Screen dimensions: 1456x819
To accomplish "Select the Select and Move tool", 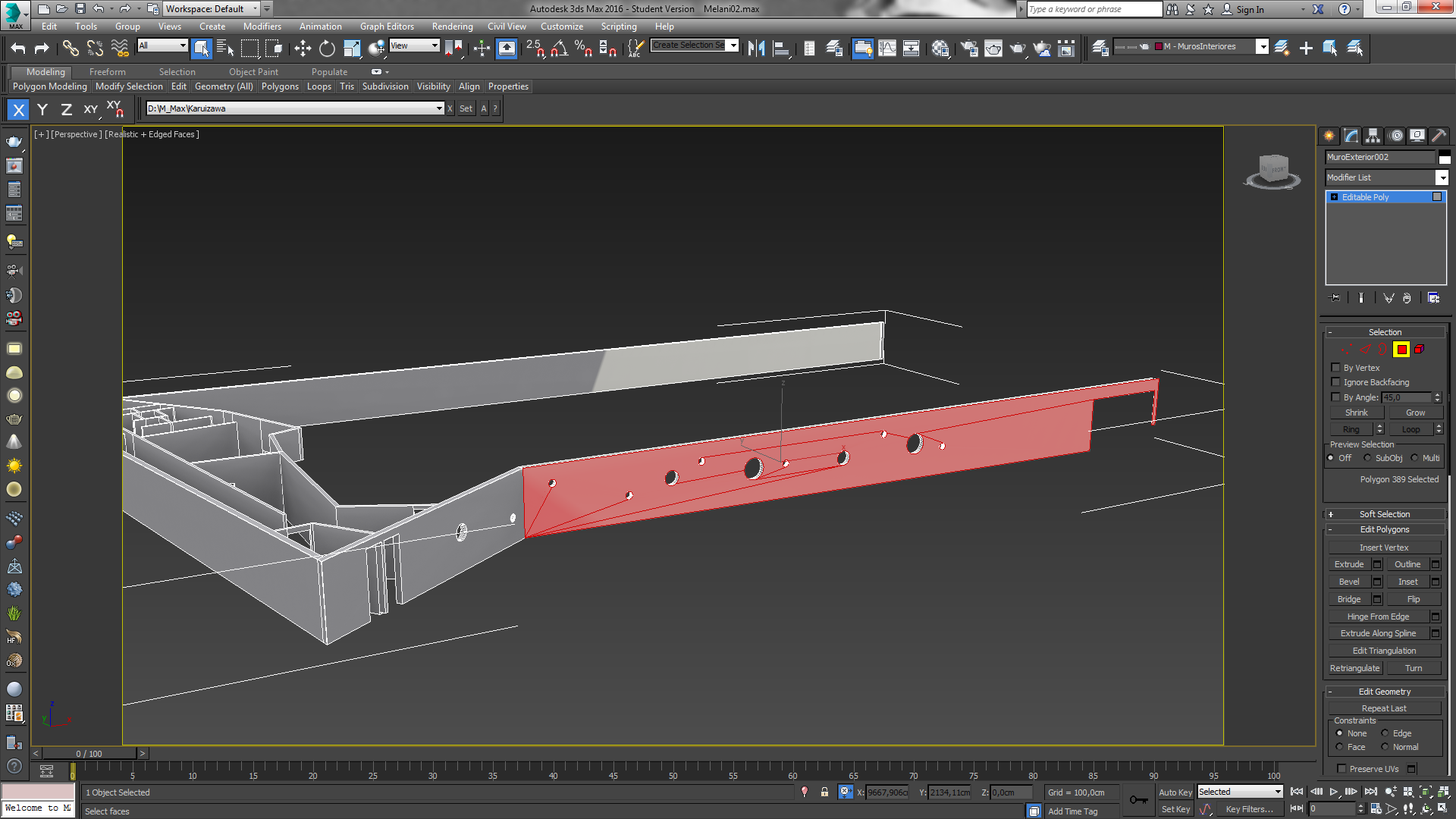I will (303, 49).
